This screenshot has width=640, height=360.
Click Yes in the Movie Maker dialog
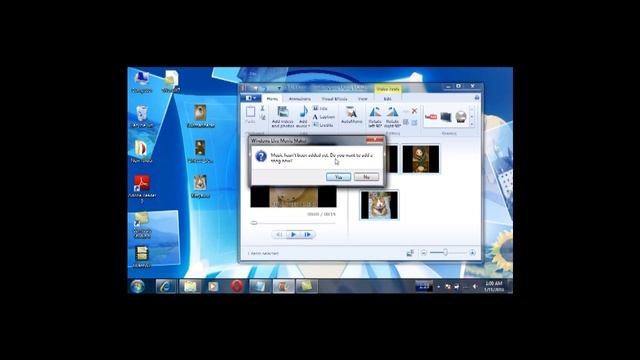[x=338, y=177]
